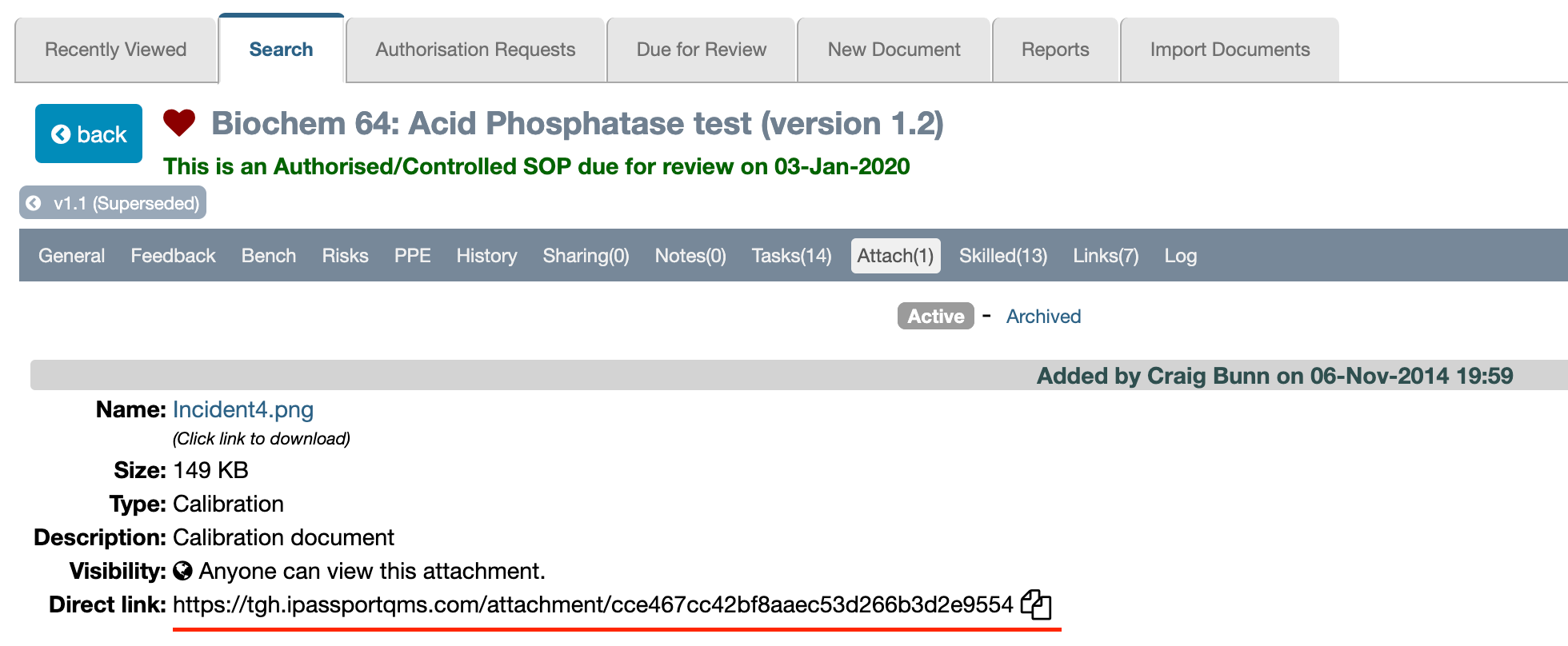
Task: Open the History section
Action: click(486, 256)
